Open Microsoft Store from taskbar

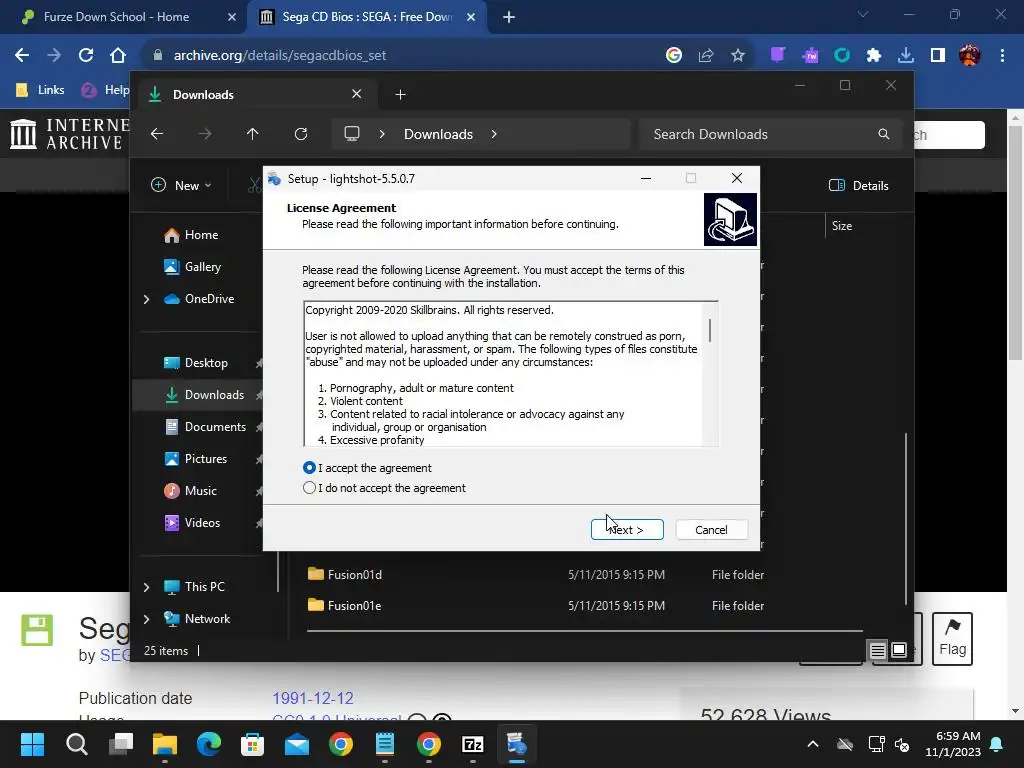tap(253, 744)
